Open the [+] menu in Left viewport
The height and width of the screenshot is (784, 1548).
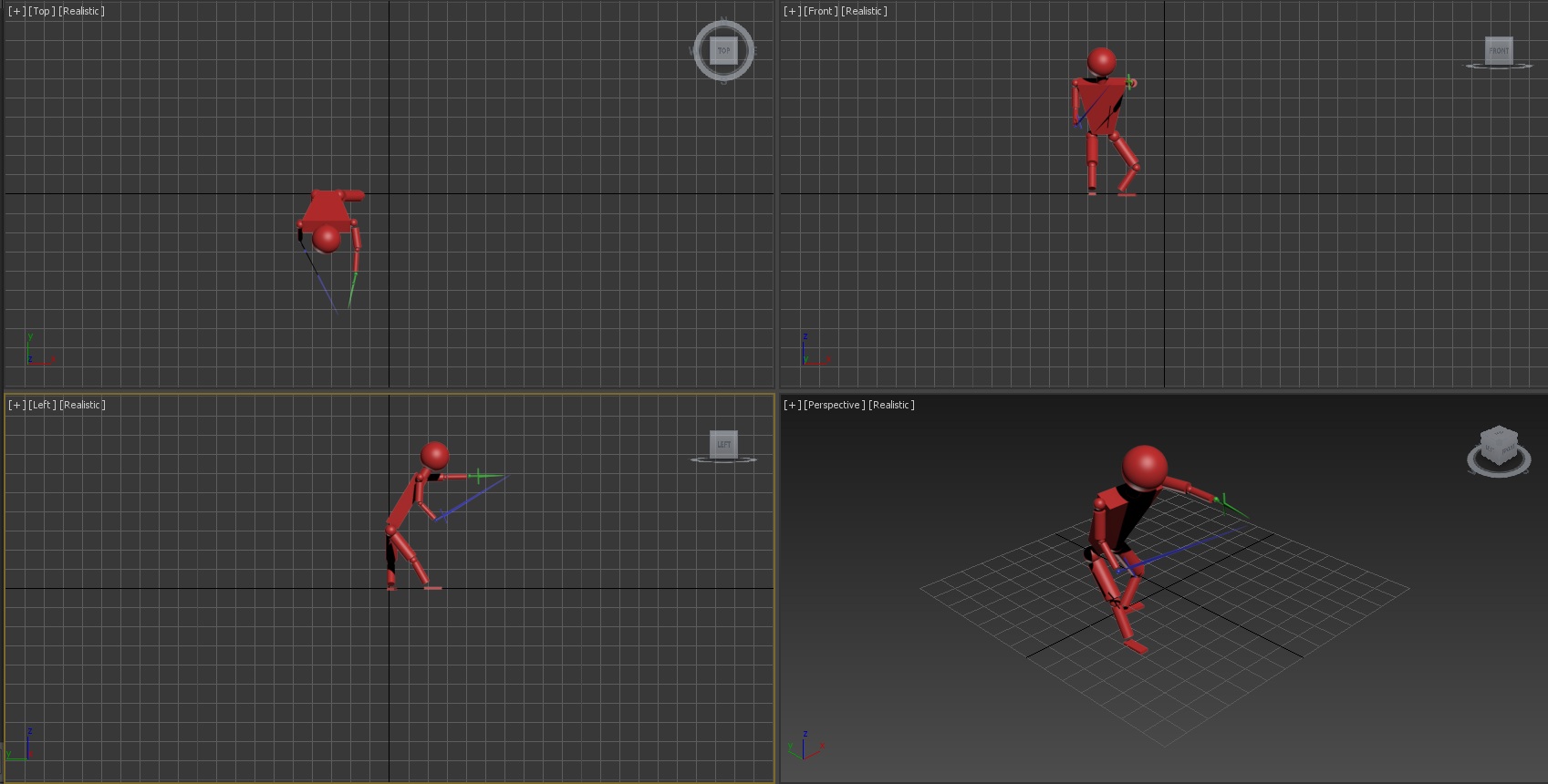pyautogui.click(x=16, y=405)
